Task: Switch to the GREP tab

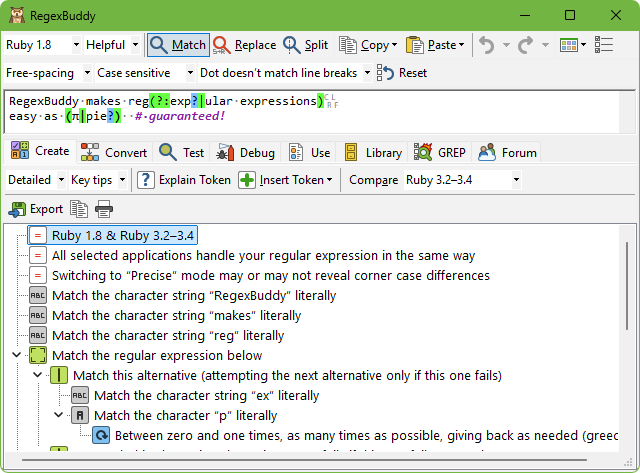Action: (x=440, y=153)
